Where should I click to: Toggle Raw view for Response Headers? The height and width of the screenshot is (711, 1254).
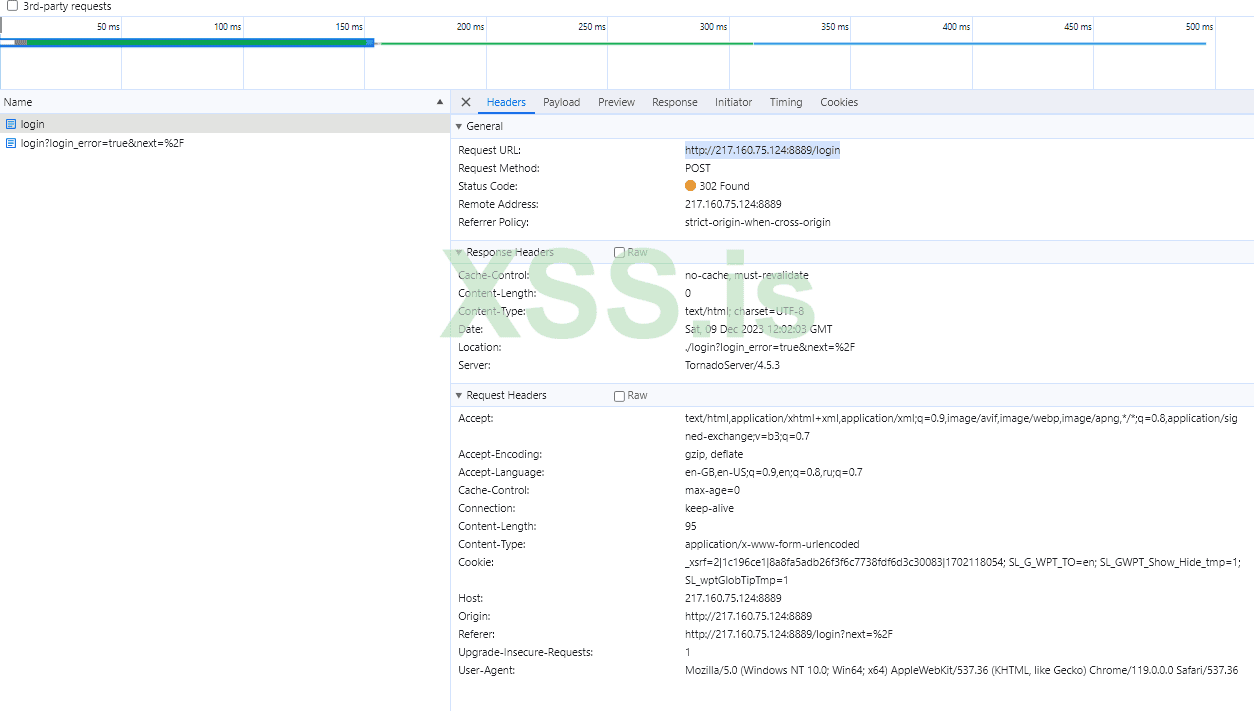(x=619, y=252)
